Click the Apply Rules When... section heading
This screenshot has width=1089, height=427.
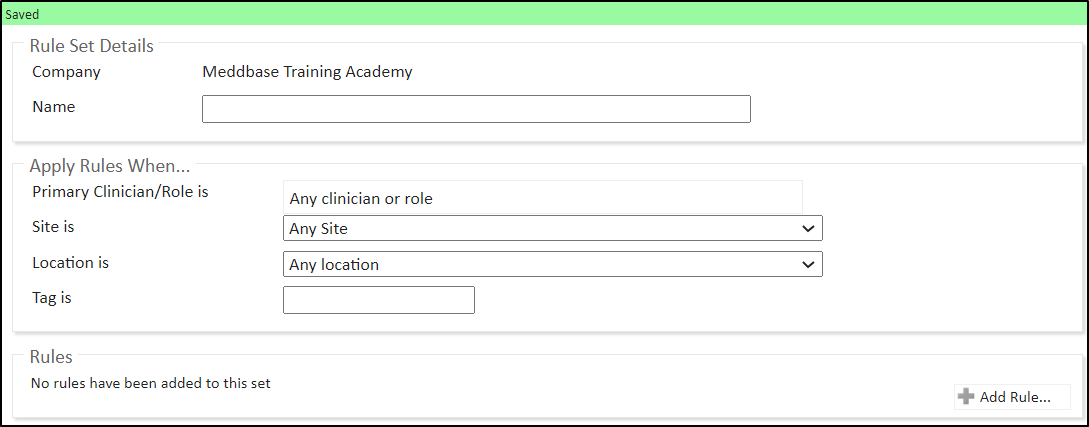pos(110,167)
